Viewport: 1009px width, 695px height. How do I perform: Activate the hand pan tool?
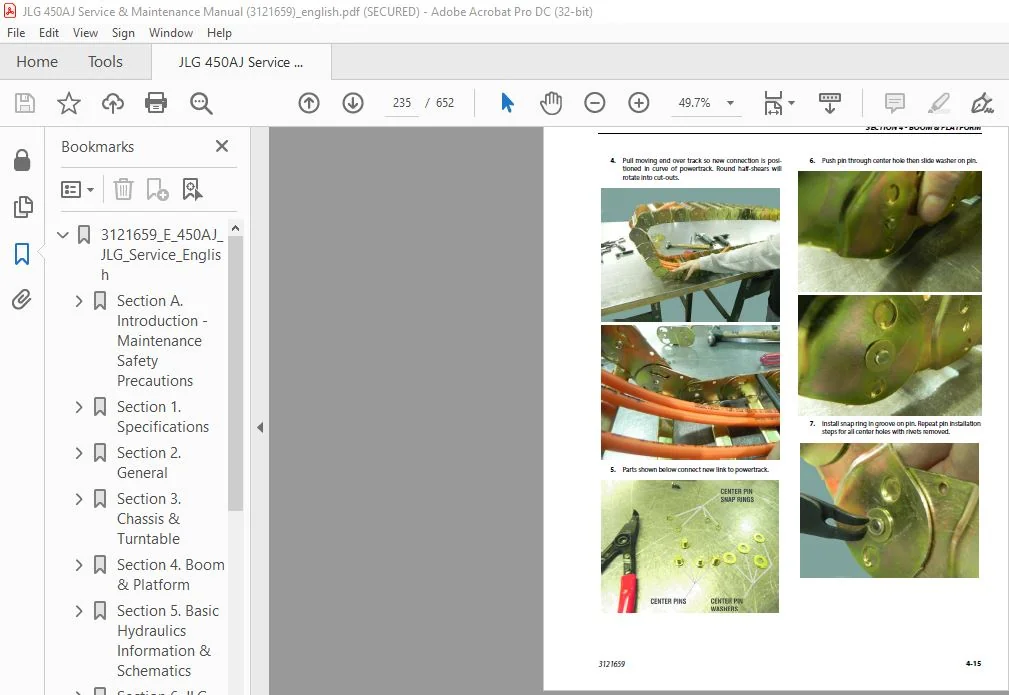point(551,103)
